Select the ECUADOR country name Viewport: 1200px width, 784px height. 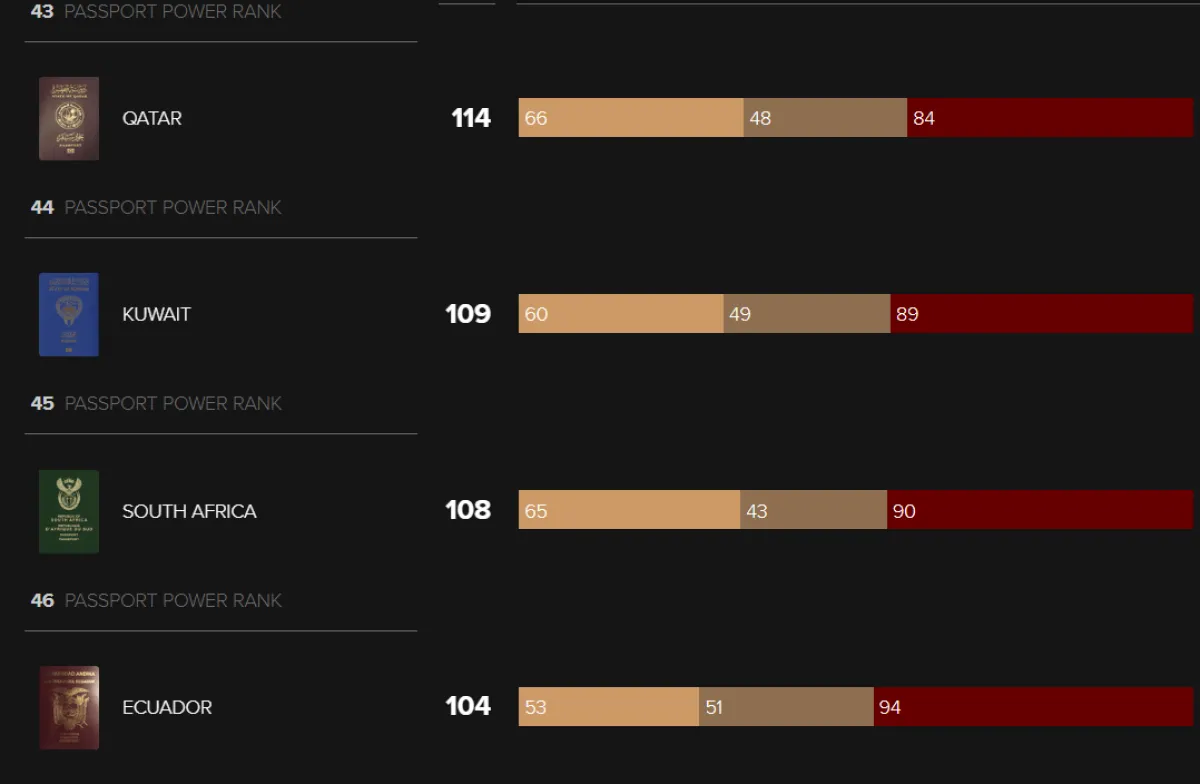click(x=167, y=707)
